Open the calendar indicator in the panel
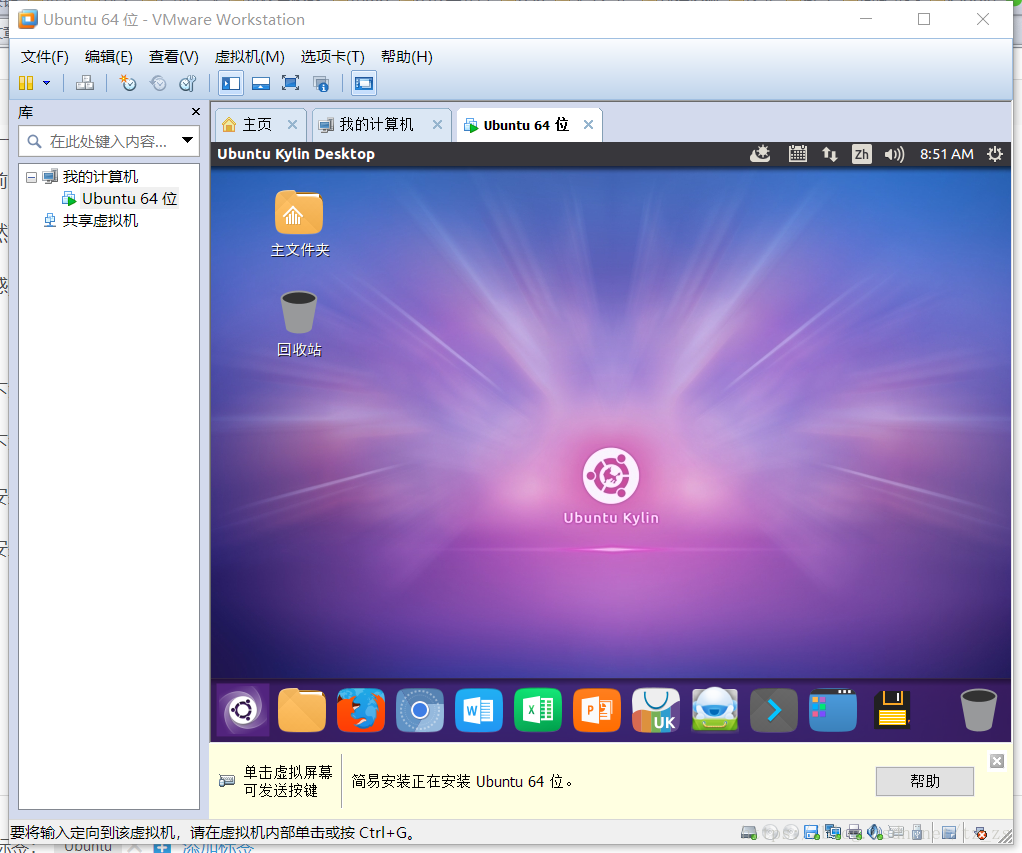 point(798,154)
